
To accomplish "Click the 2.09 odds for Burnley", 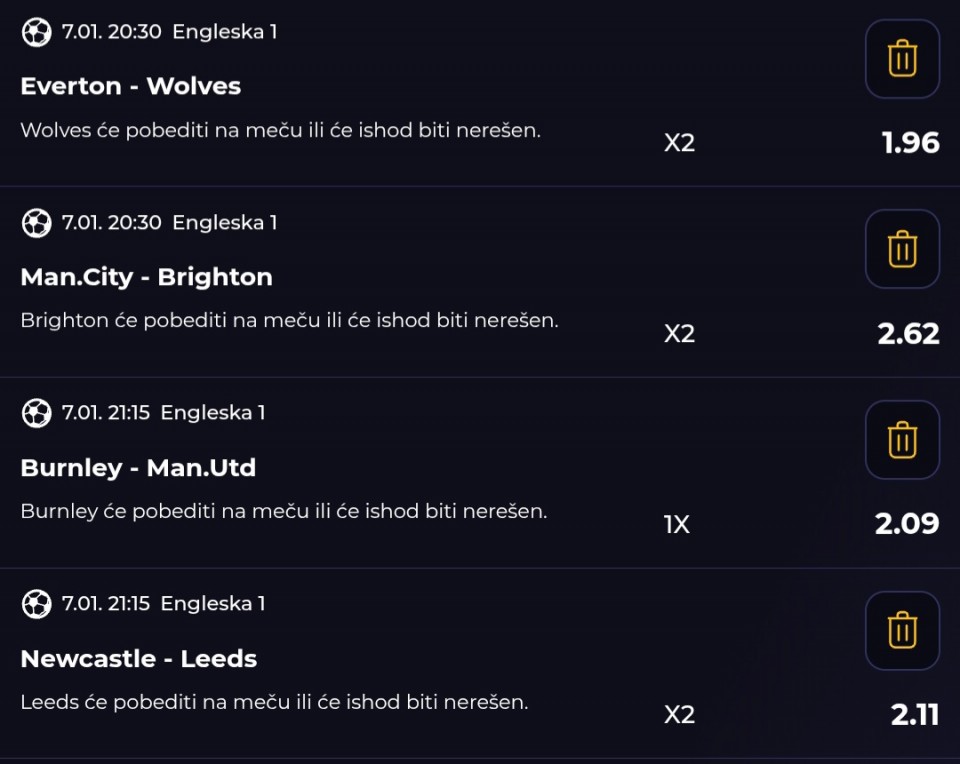I will click(x=907, y=524).
